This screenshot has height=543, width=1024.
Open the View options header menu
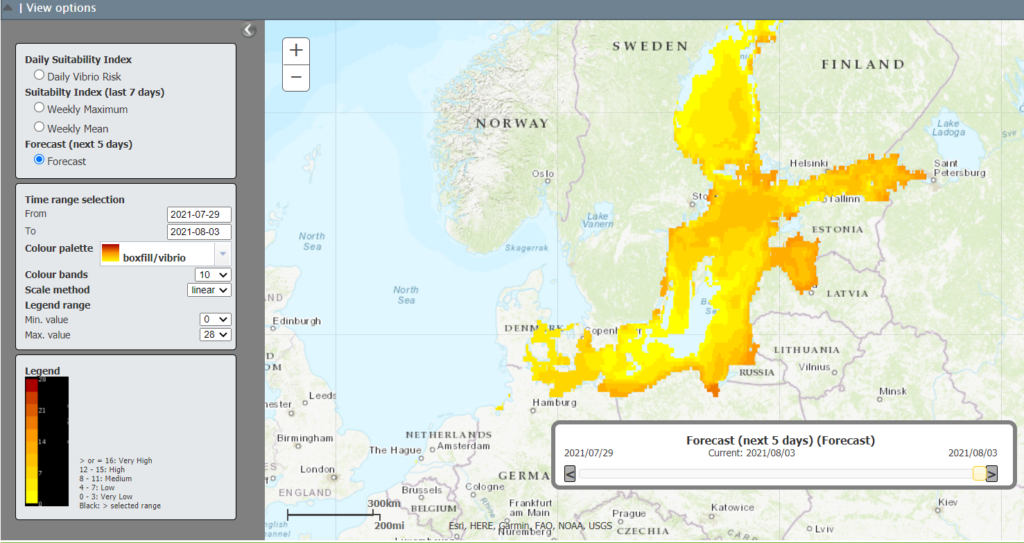point(60,8)
